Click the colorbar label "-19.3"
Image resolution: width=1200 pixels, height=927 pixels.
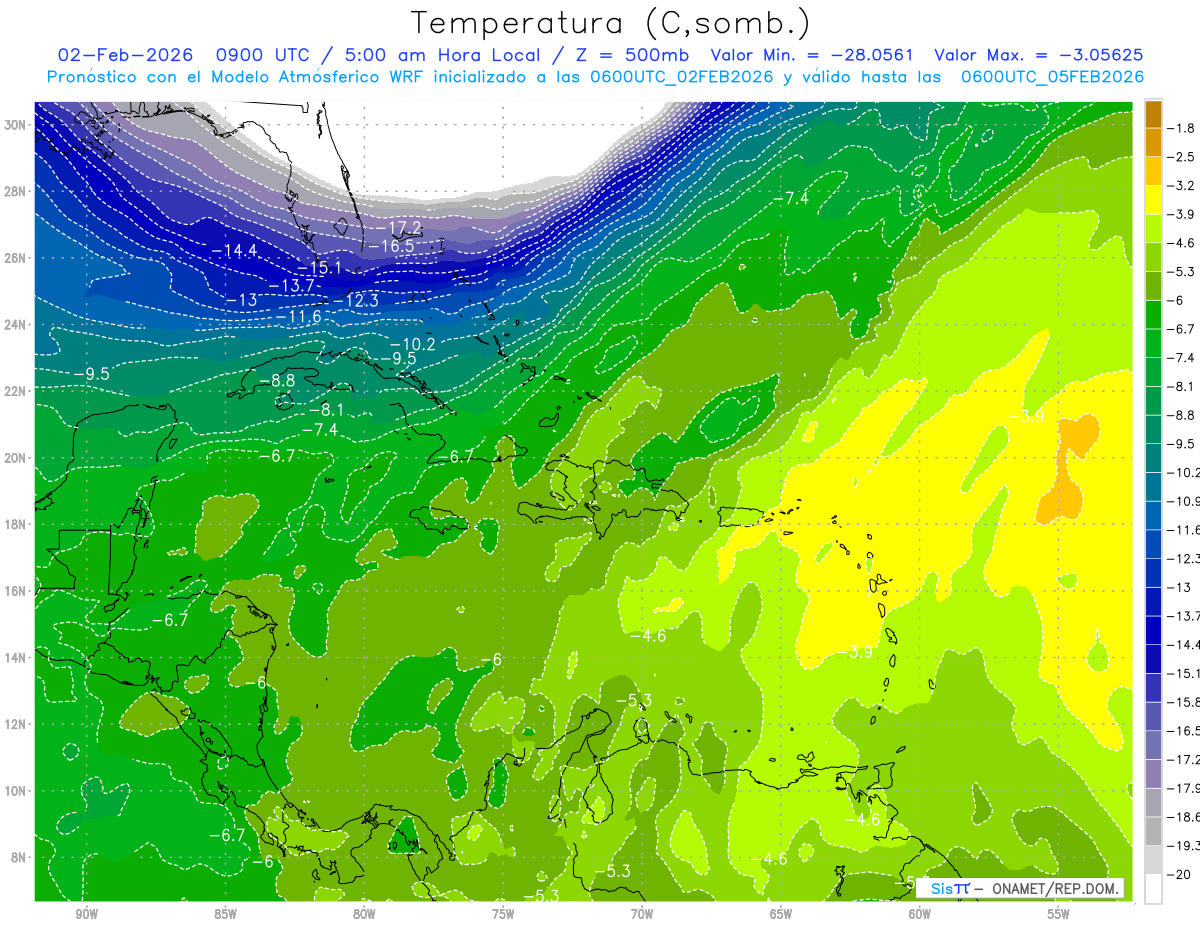pos(1184,846)
